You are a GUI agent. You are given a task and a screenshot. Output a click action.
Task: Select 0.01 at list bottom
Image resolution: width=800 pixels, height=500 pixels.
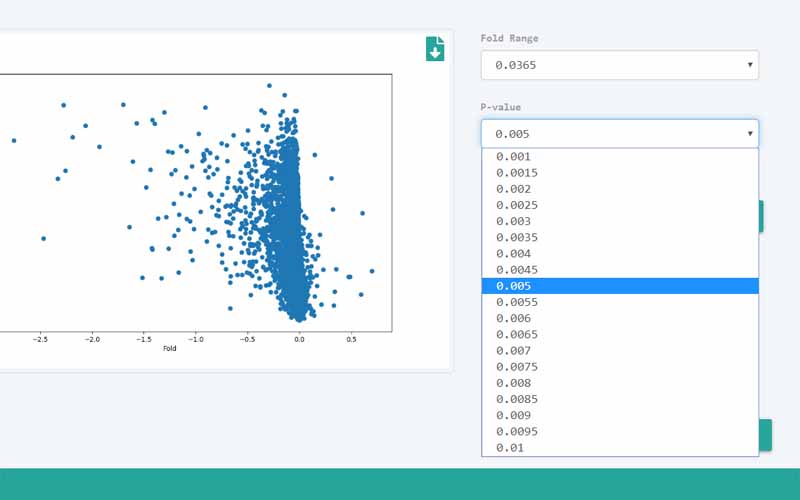[x=619, y=448]
